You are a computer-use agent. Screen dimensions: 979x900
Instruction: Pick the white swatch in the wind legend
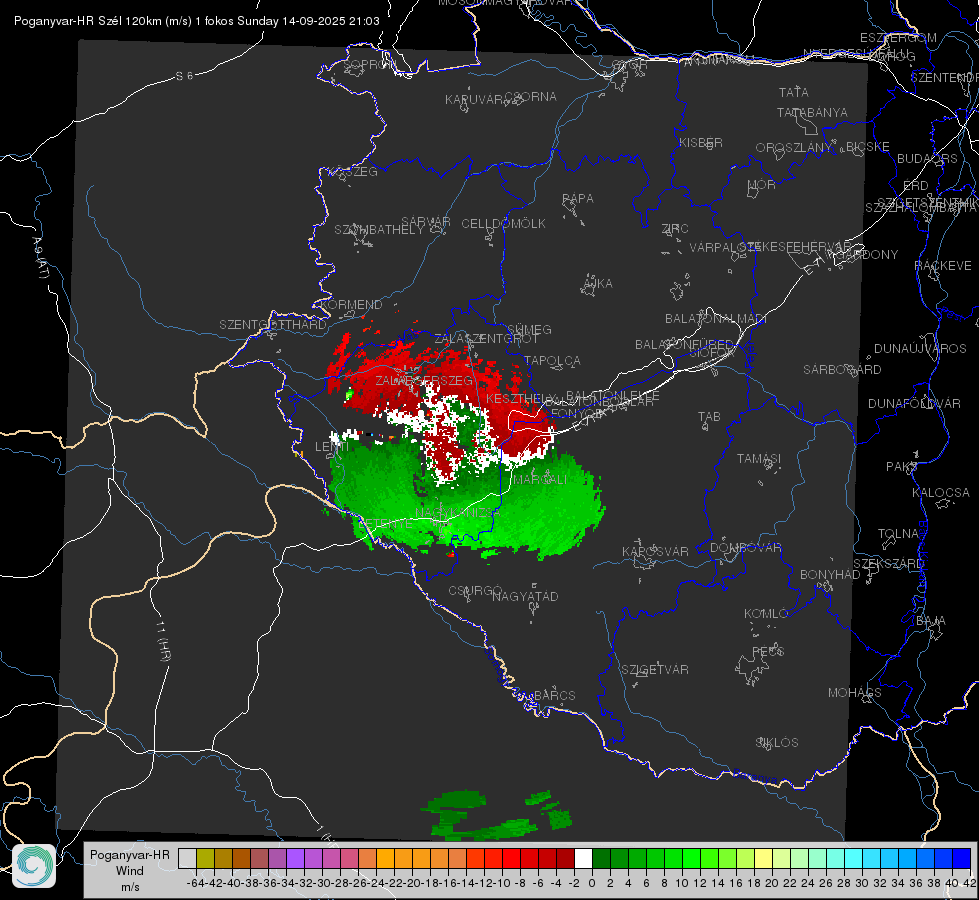point(583,858)
